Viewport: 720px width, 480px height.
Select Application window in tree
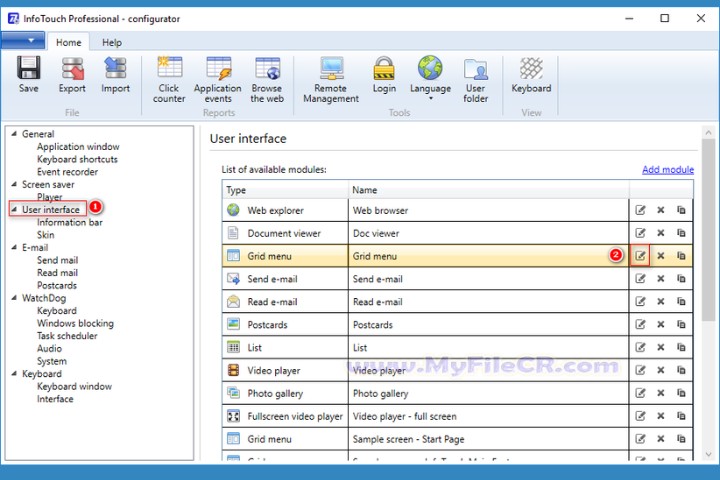[x=78, y=147]
